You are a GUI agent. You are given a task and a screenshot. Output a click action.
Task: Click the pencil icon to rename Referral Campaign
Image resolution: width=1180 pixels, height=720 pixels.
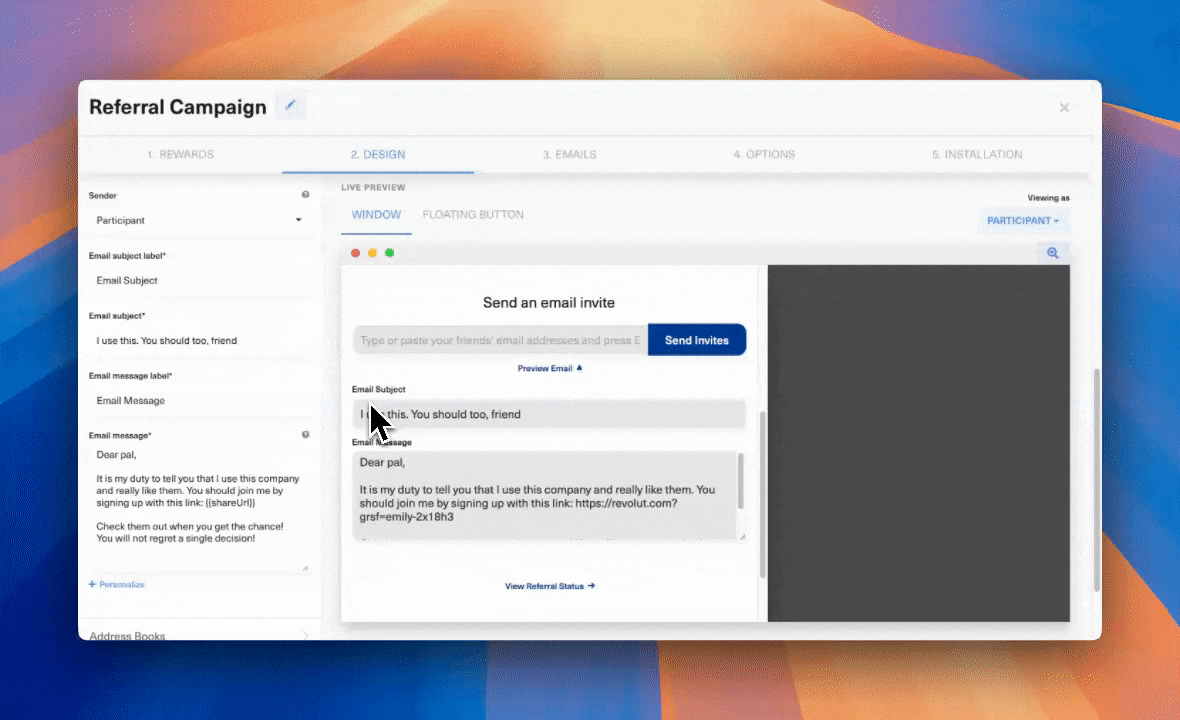290,104
